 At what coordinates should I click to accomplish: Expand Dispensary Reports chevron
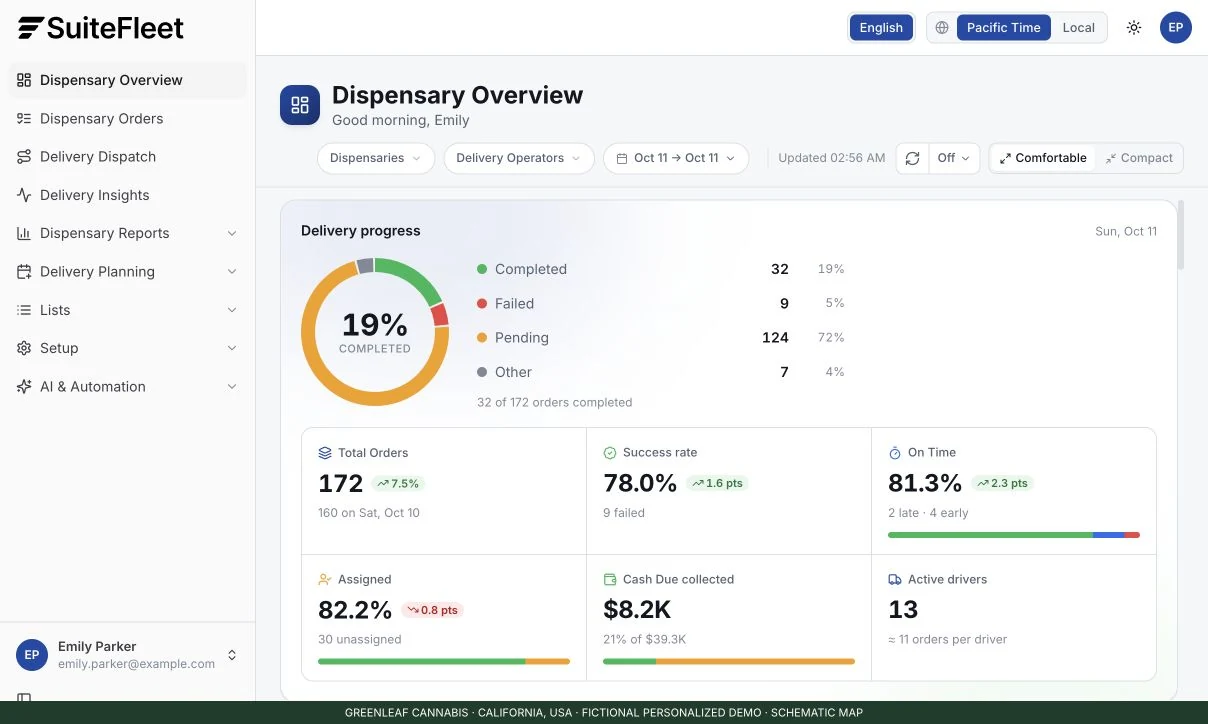[232, 233]
